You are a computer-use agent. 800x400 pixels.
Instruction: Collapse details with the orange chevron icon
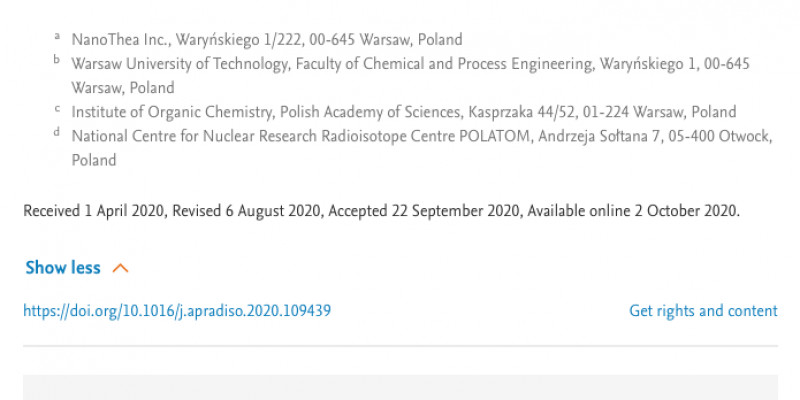(120, 268)
